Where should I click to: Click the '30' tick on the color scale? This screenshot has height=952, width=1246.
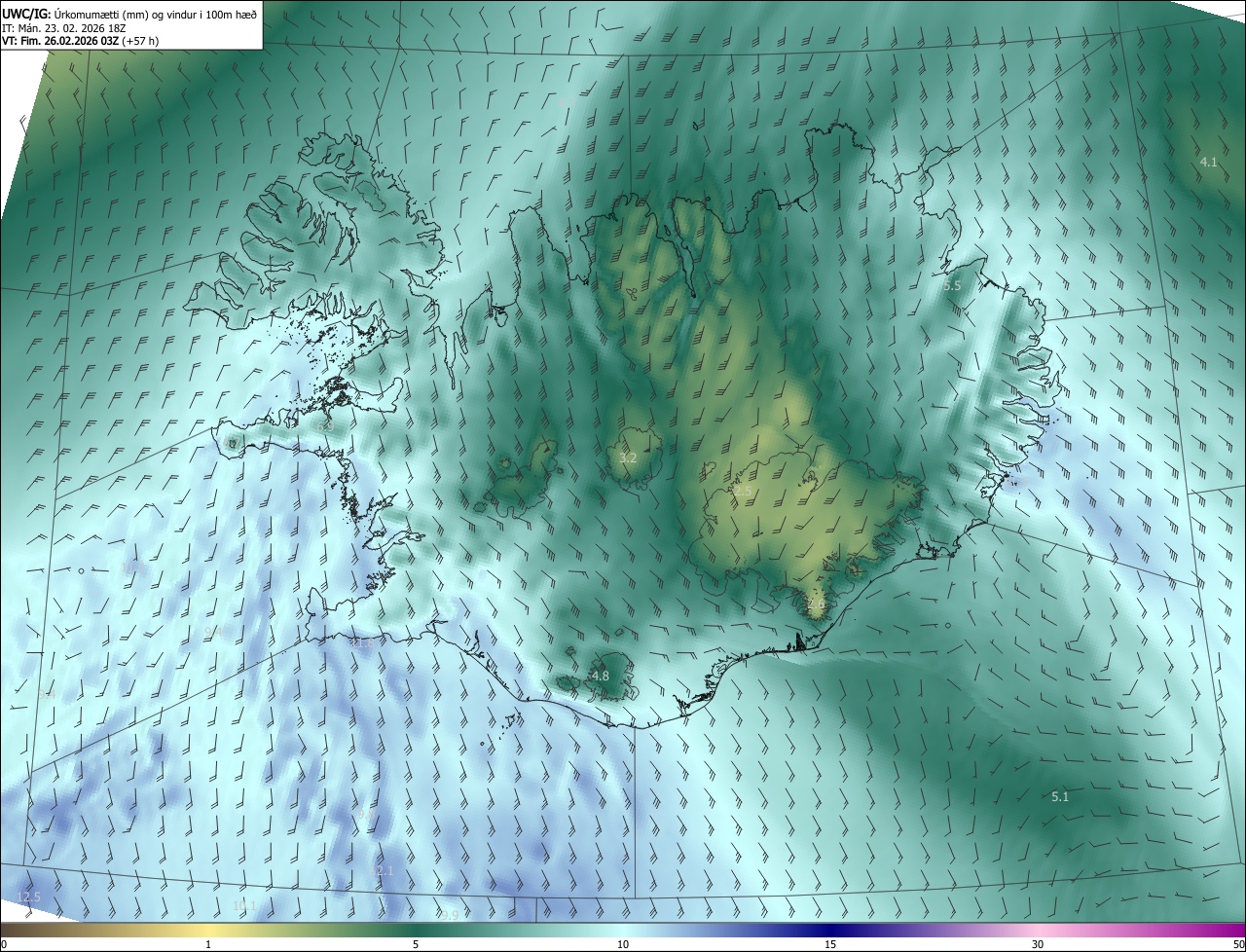pos(1038,945)
